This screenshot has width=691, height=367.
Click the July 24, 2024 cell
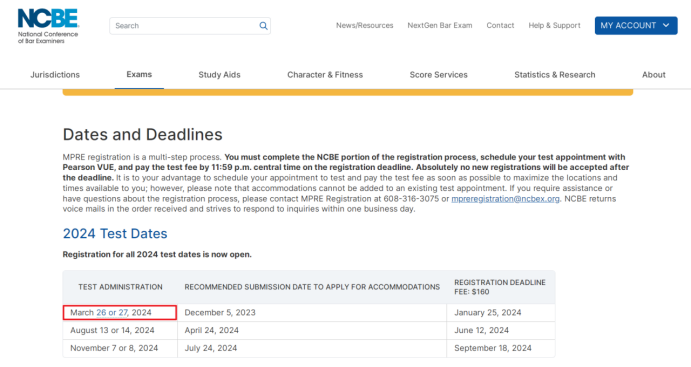[x=312, y=348]
